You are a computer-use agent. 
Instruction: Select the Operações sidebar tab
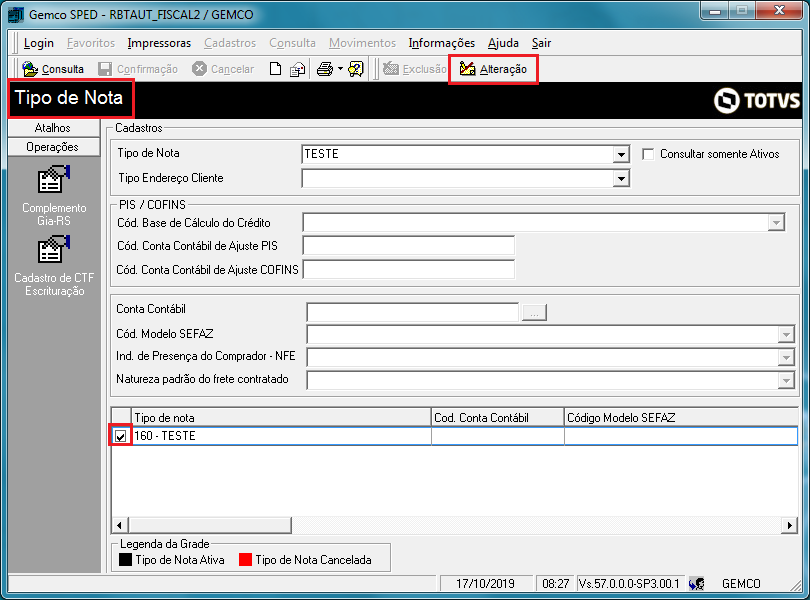54,147
